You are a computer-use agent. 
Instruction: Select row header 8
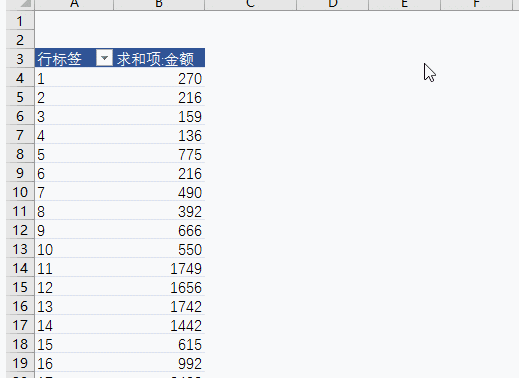click(x=20, y=154)
